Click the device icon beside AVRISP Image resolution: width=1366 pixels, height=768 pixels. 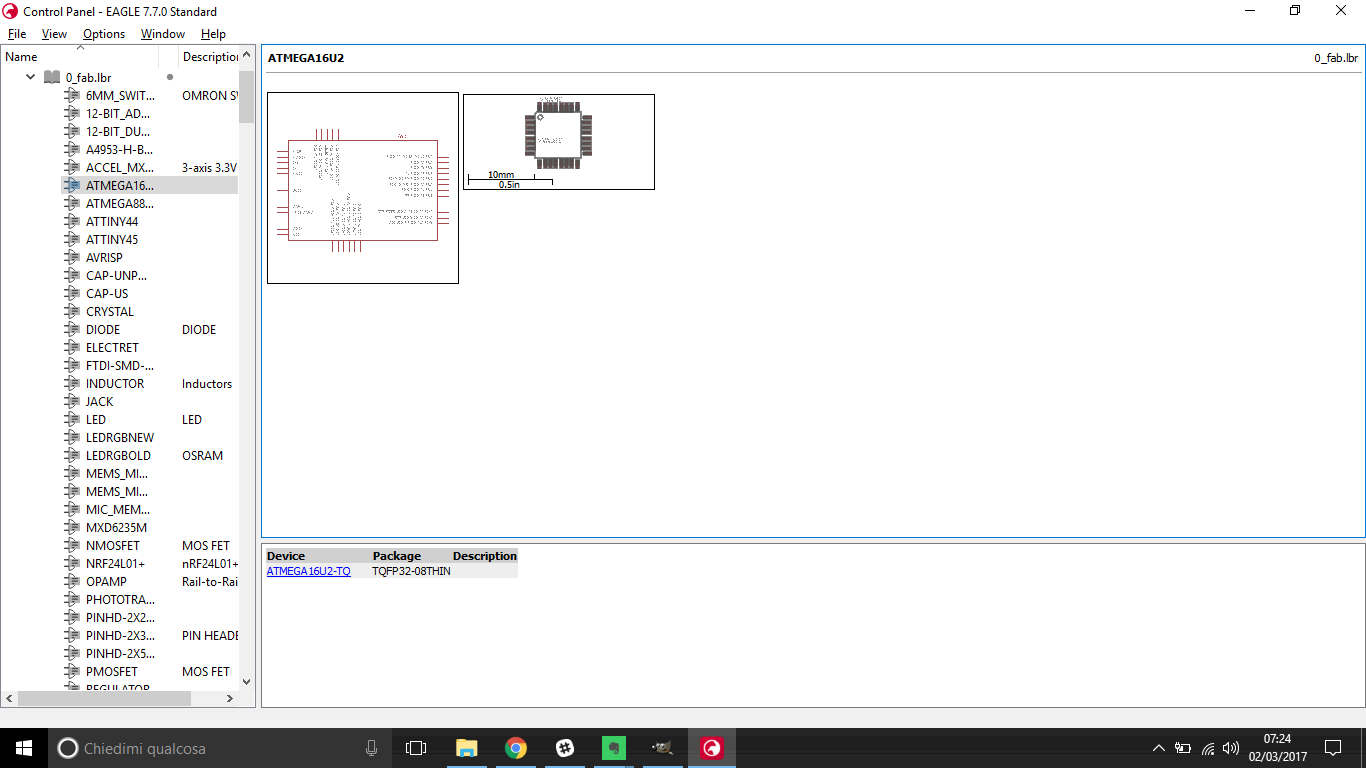tap(72, 257)
